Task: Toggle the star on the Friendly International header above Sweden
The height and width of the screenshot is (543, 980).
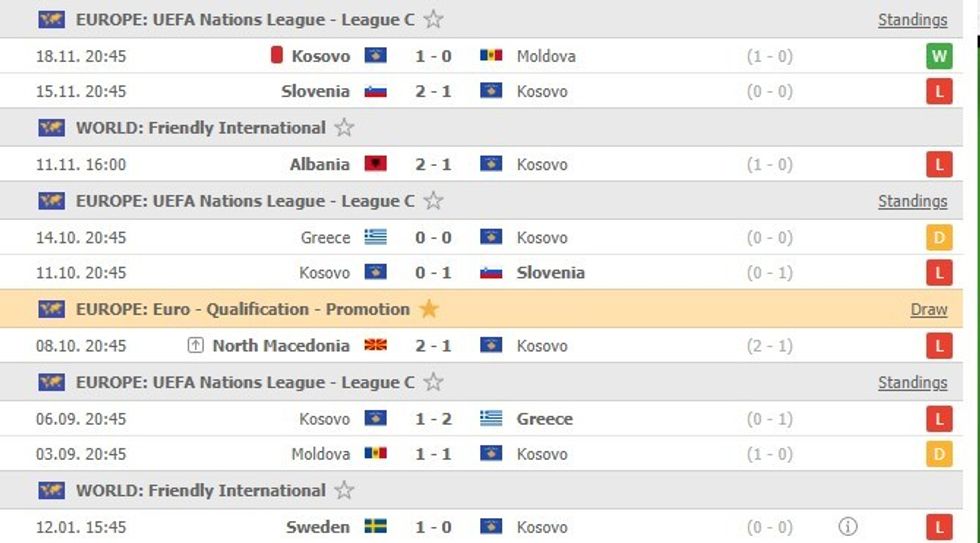Action: pyautogui.click(x=344, y=491)
